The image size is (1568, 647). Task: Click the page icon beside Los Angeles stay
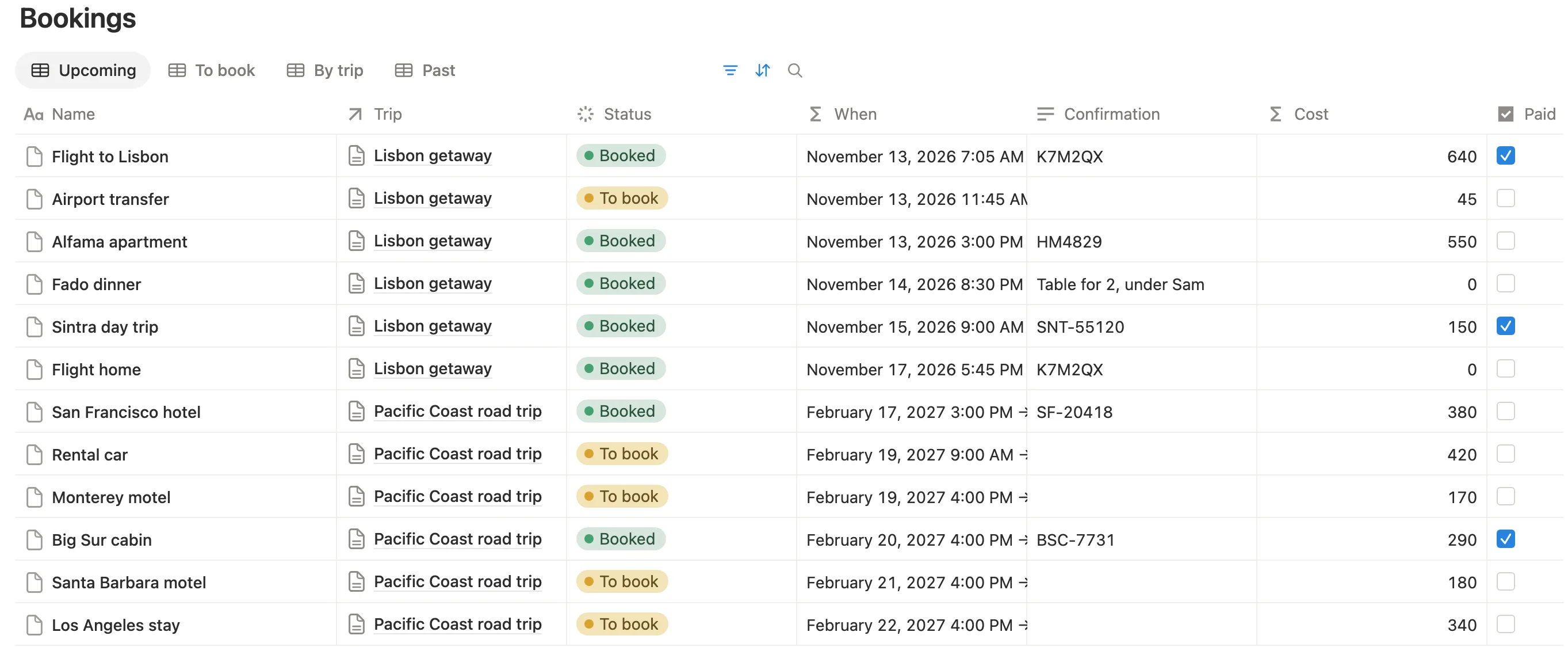[35, 626]
